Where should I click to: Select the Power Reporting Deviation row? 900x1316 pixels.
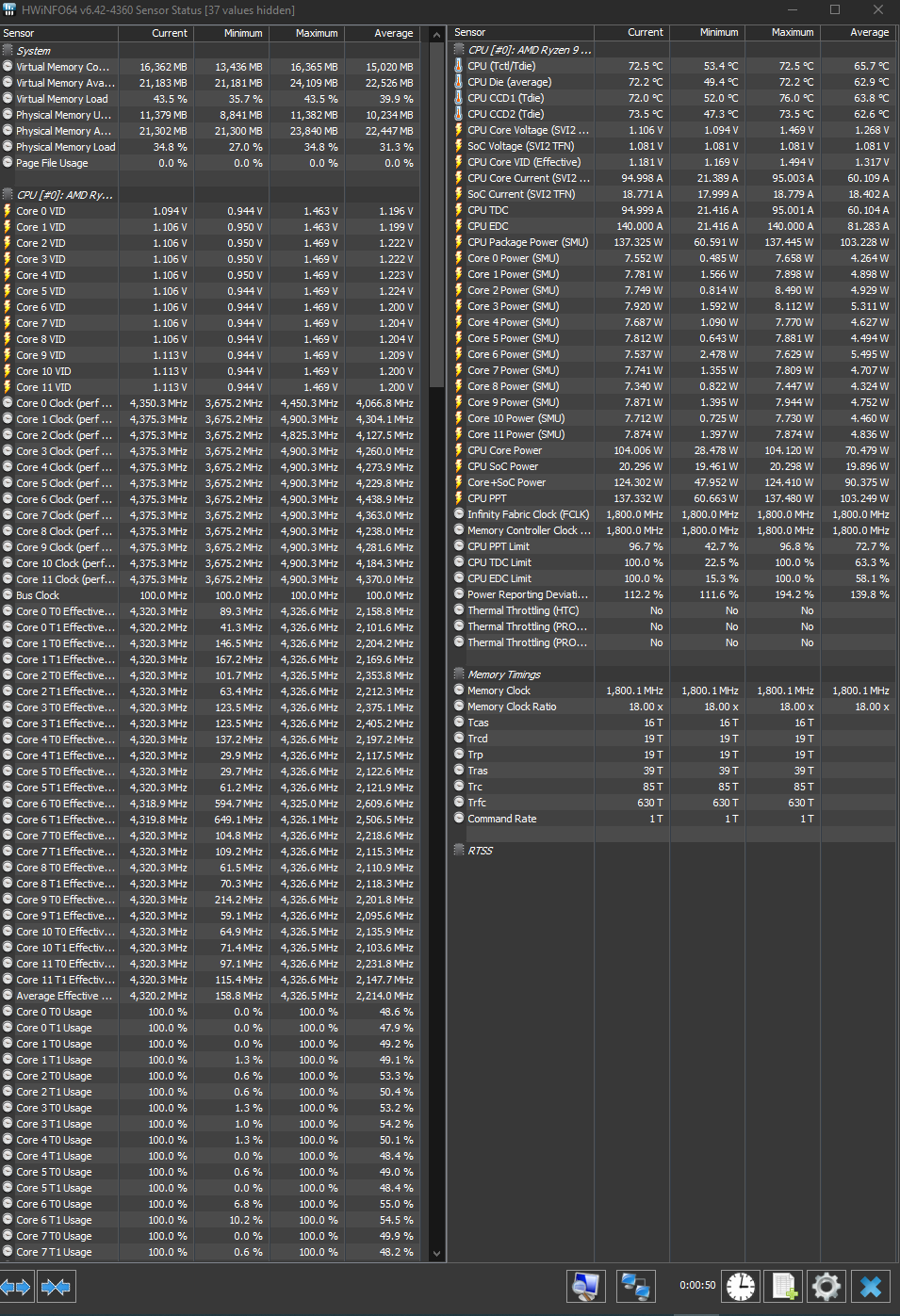(672, 594)
